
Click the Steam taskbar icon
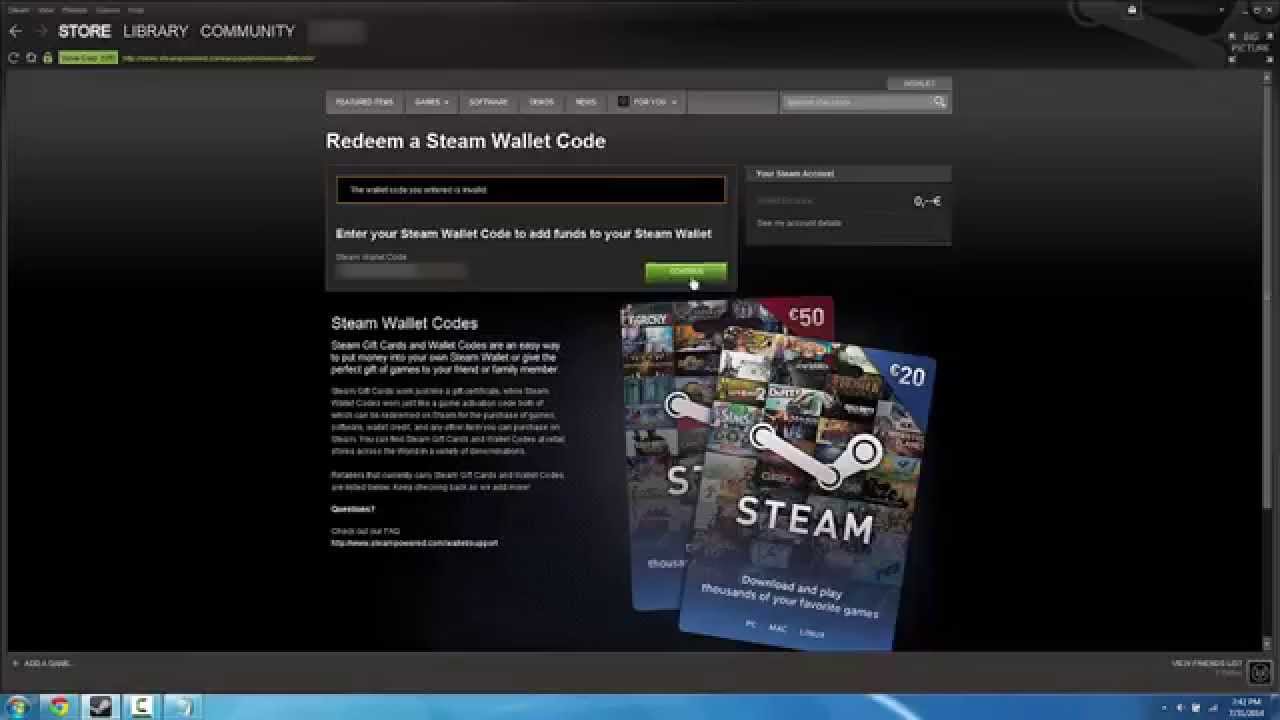(x=99, y=707)
